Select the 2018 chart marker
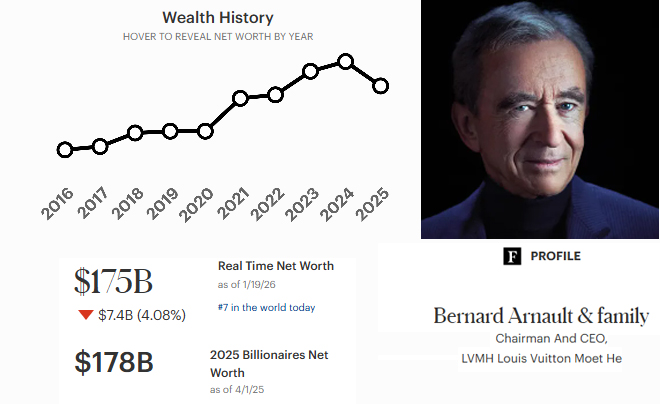The height and width of the screenshot is (404, 660). pyautogui.click(x=135, y=133)
